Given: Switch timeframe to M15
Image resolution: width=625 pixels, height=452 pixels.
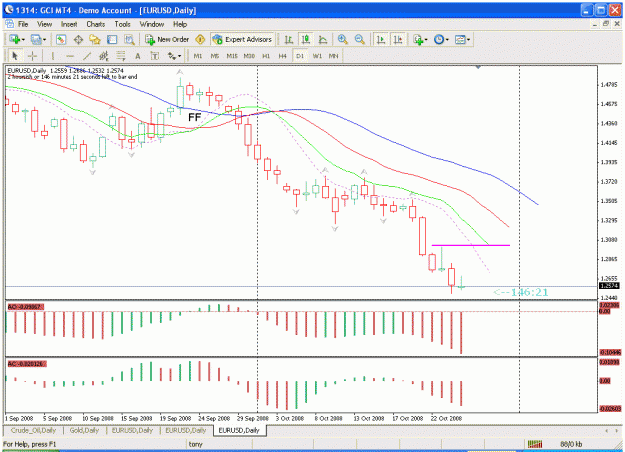Looking at the screenshot, I should tap(232, 56).
